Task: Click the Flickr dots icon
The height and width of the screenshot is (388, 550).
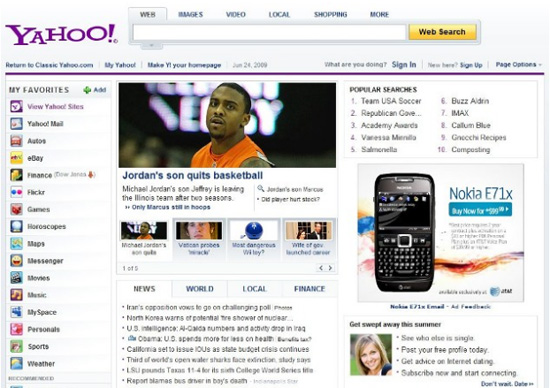Action: point(16,192)
